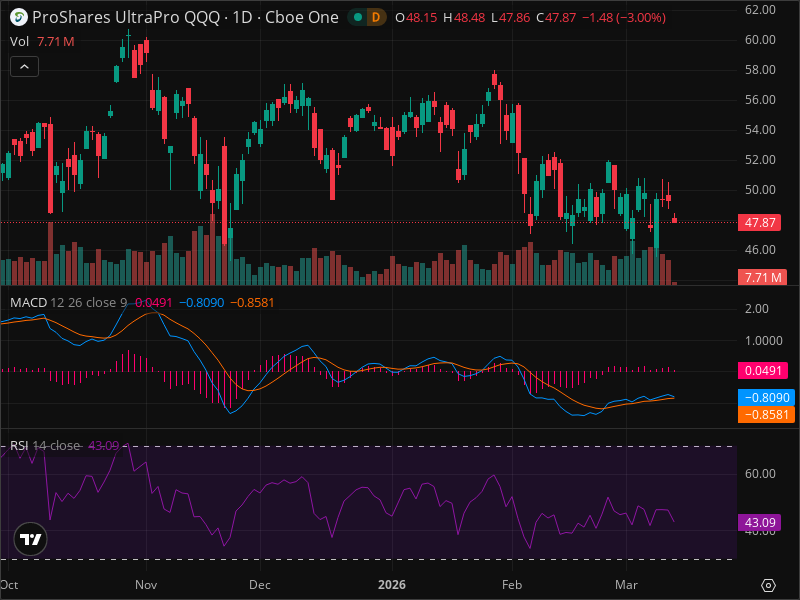Select the ProShares UltraPro QQQ title
800x600 pixels.
pyautogui.click(x=126, y=17)
